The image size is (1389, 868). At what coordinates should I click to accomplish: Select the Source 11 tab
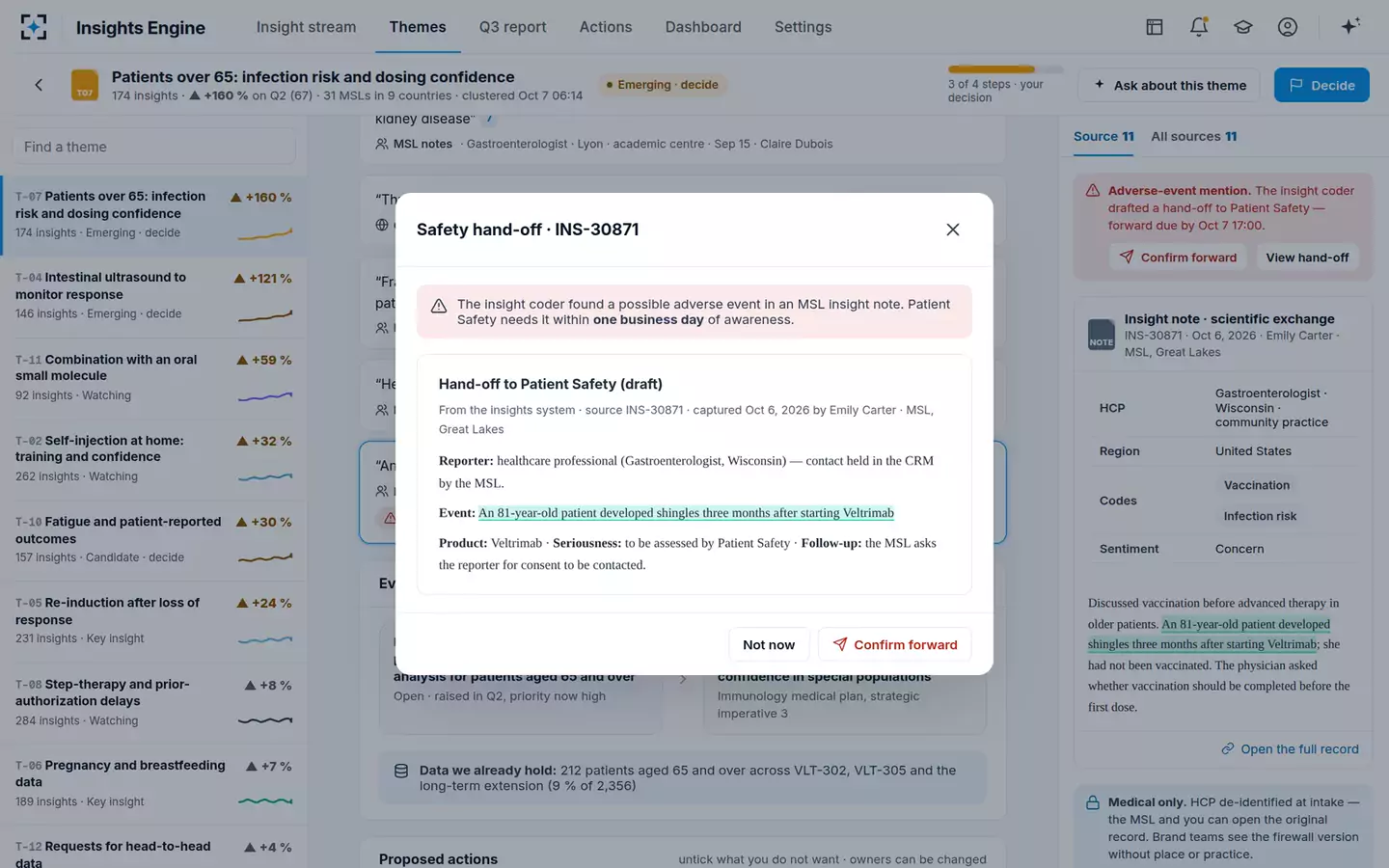(1103, 136)
